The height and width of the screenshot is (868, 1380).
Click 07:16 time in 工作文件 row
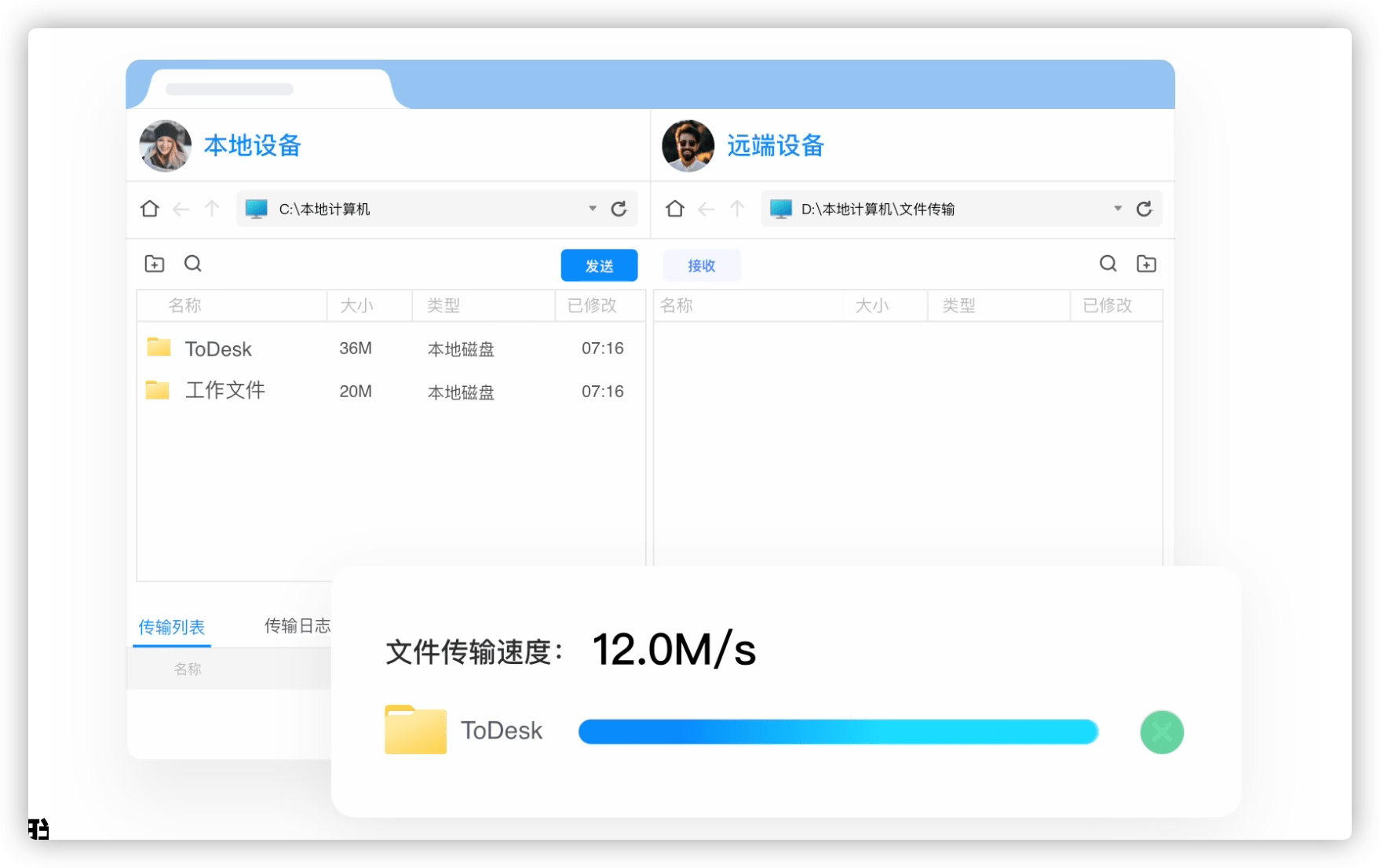602,392
